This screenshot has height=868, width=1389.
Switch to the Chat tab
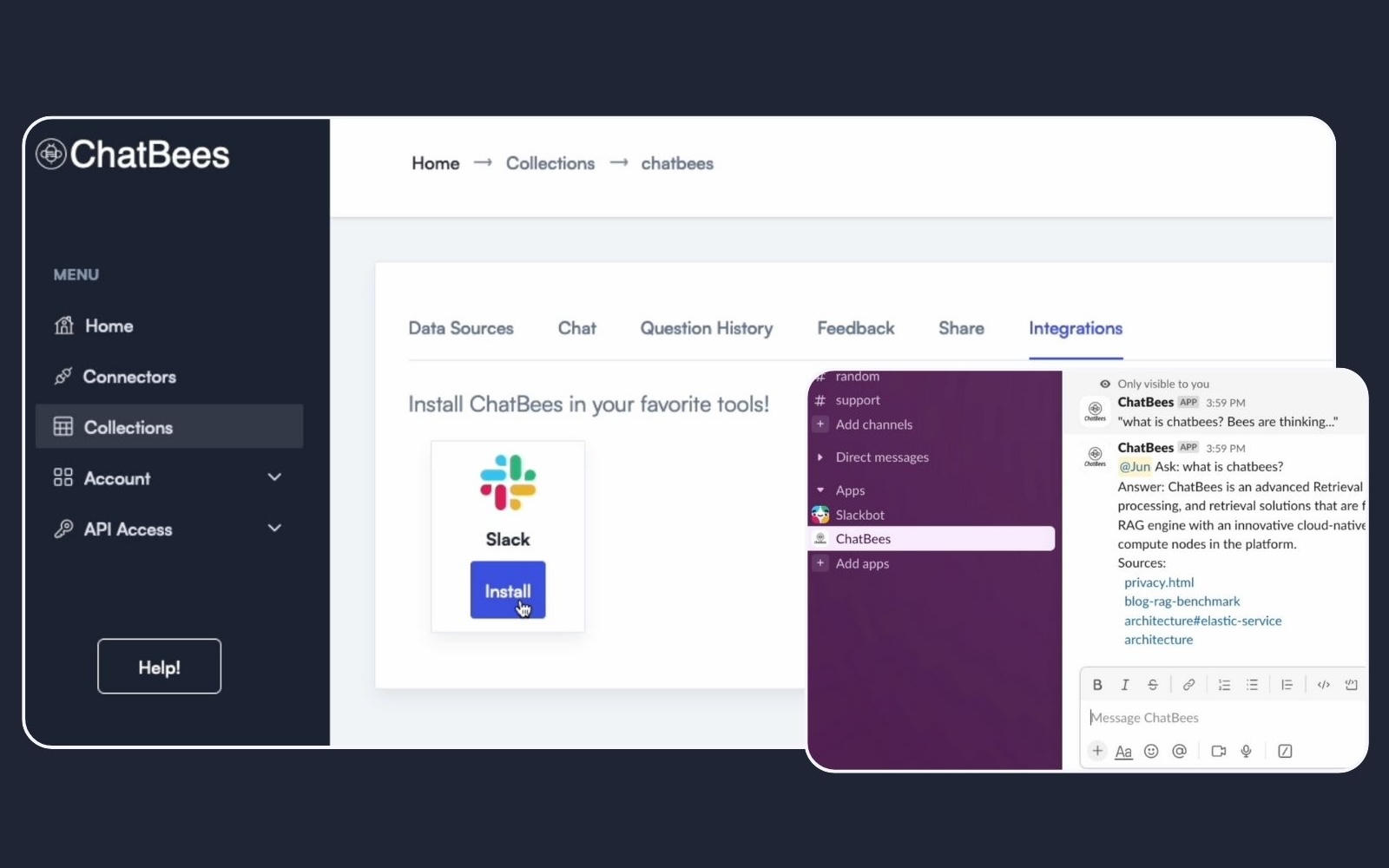[577, 328]
